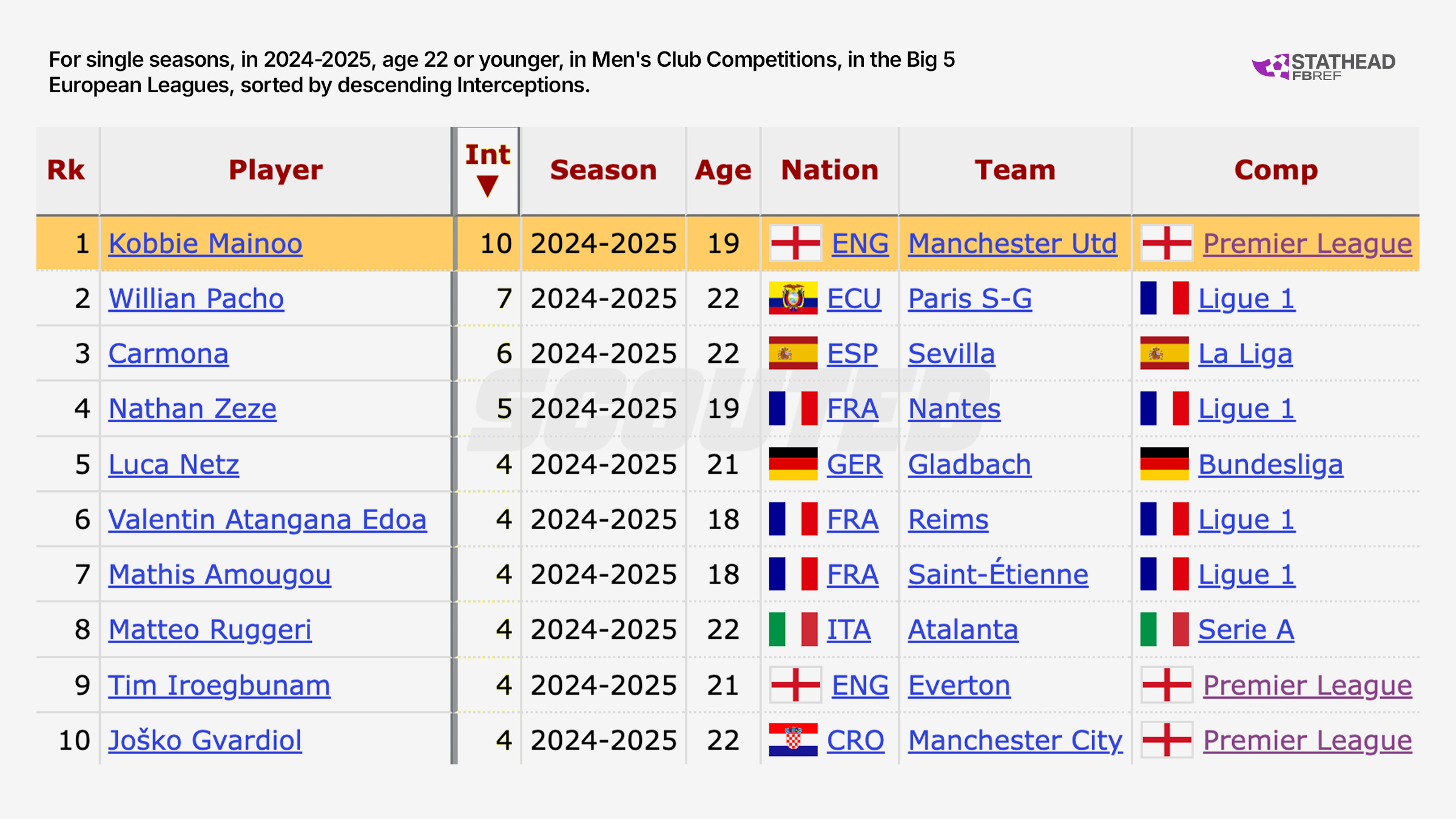Click the Germany flag next to Bundesliga
The width and height of the screenshot is (1456, 819).
[1164, 465]
